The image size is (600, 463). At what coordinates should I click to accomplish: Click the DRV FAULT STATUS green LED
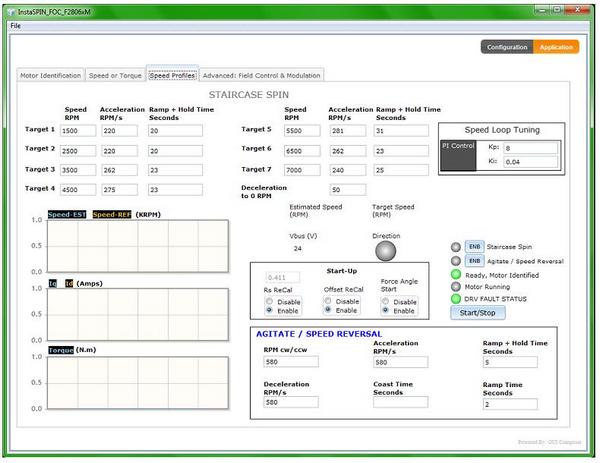tap(456, 299)
